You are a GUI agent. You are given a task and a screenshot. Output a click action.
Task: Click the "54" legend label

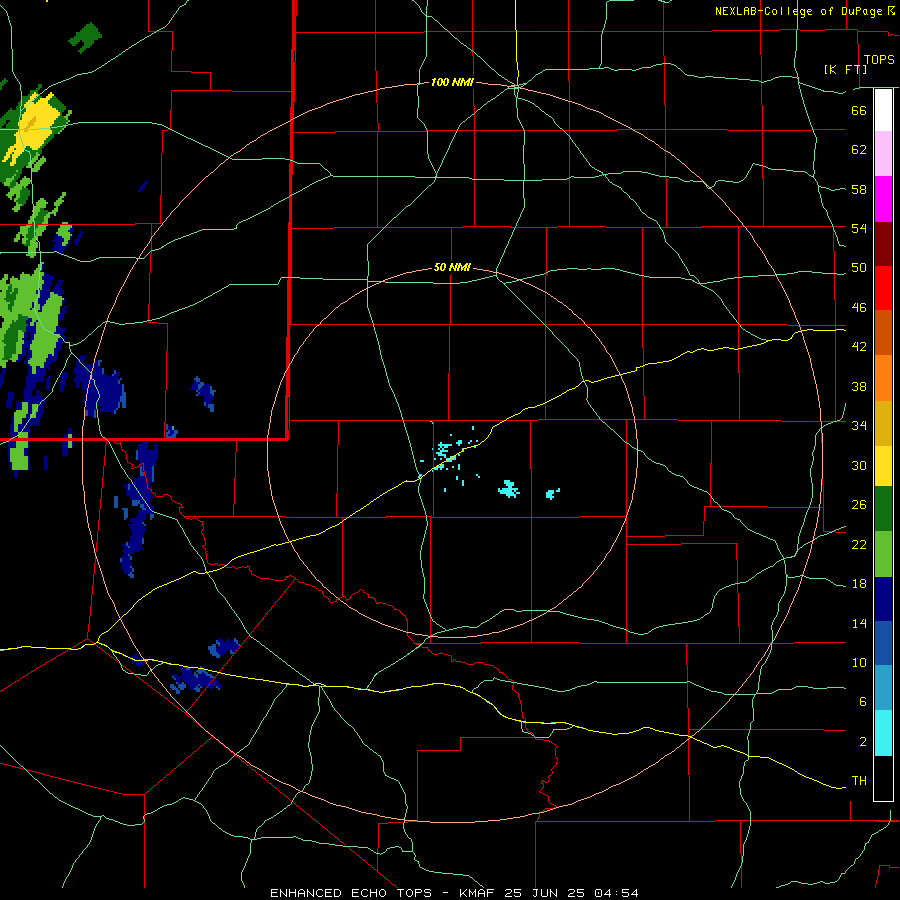(x=859, y=228)
